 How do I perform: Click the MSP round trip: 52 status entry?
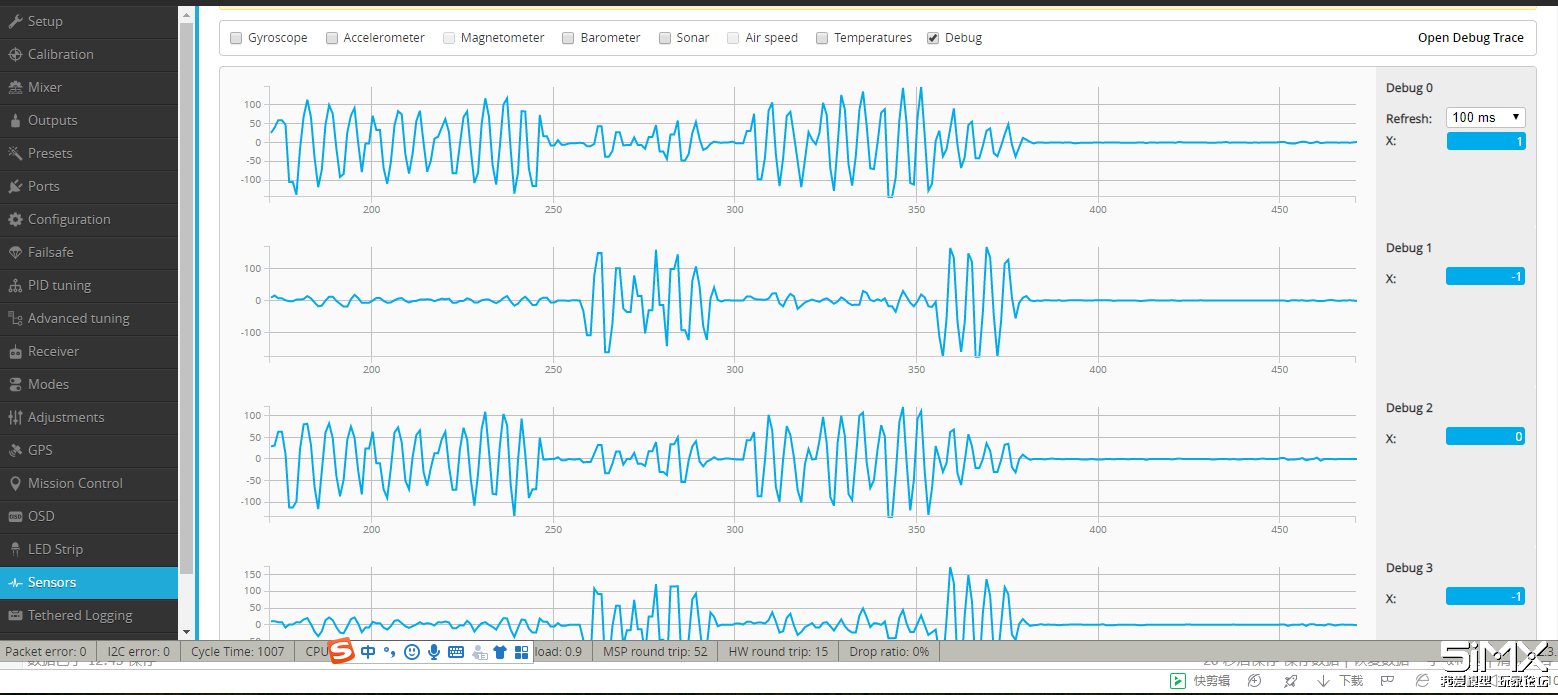pyautogui.click(x=655, y=651)
